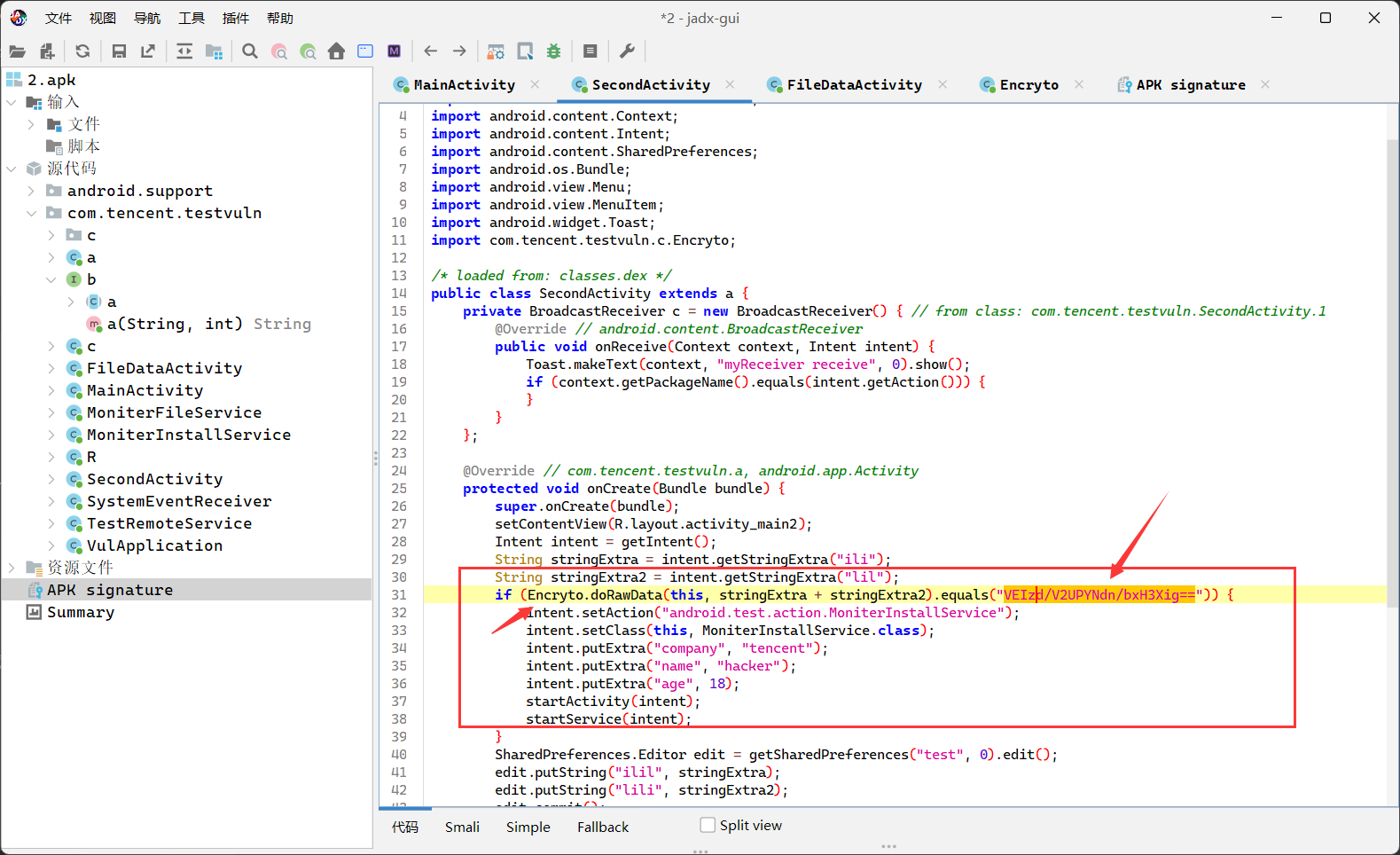
Task: Switch to Simple code view
Action: 528,827
